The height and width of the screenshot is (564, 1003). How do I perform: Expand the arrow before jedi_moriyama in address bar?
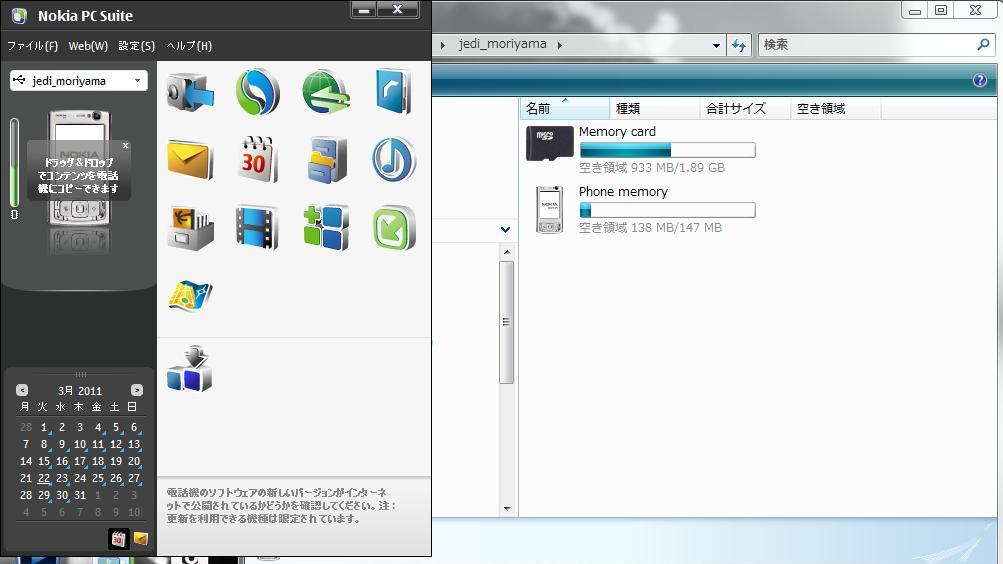point(443,45)
